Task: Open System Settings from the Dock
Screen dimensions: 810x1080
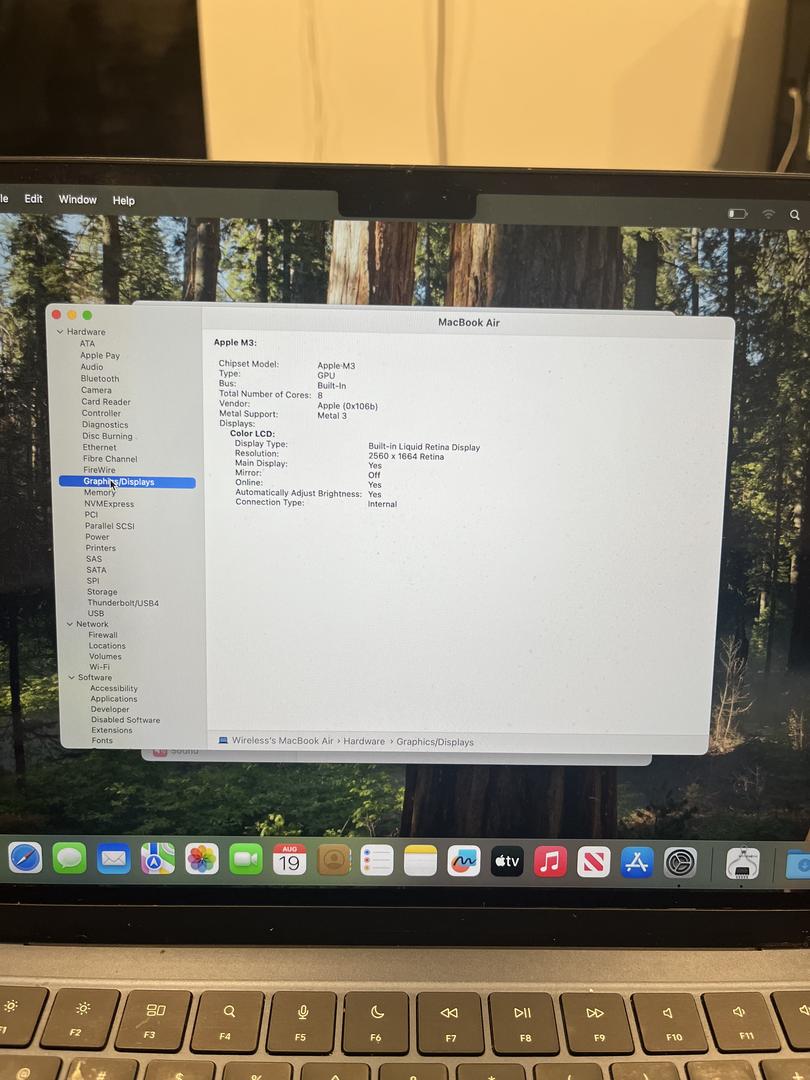Action: (x=681, y=862)
